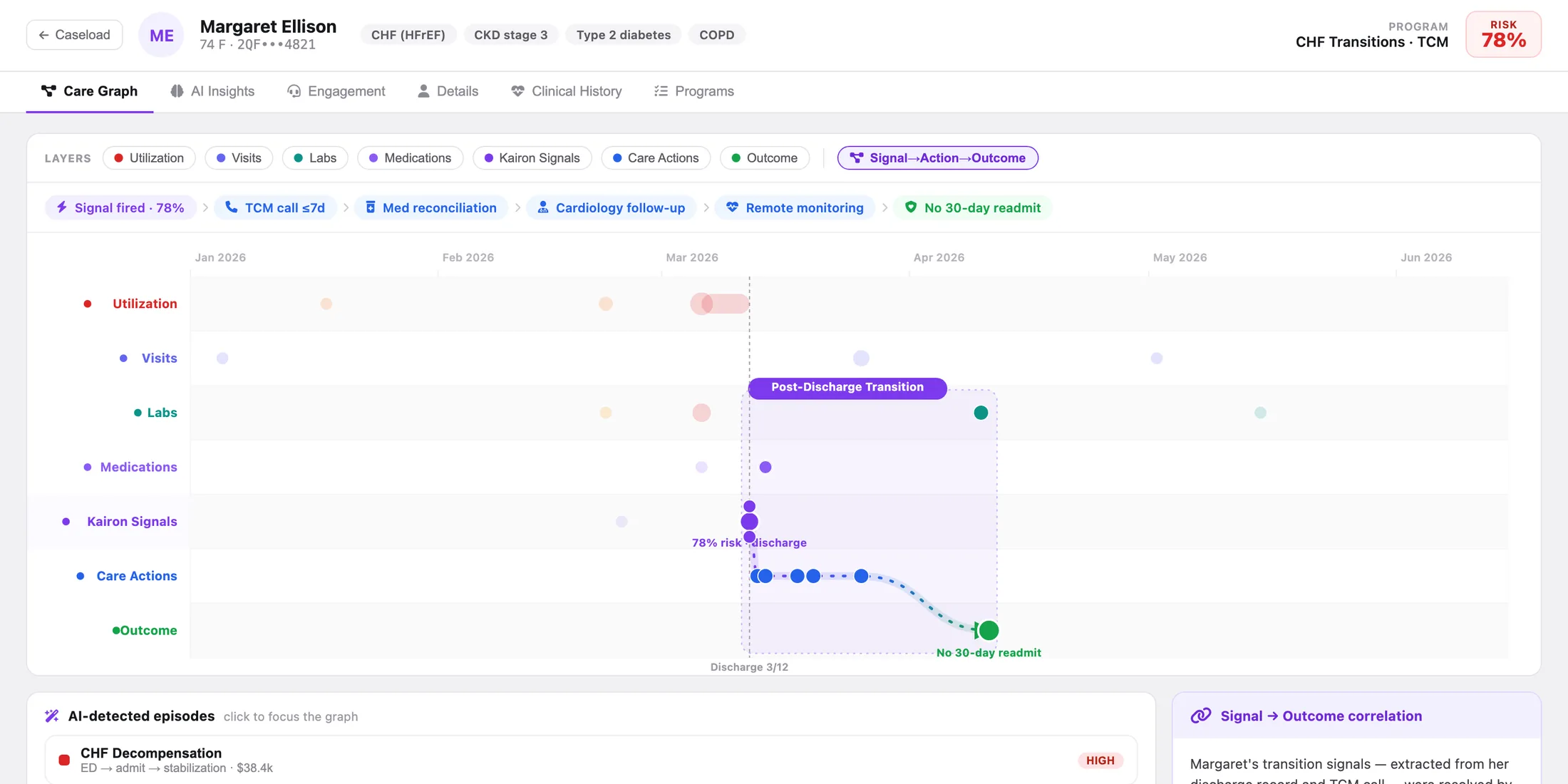Toggle the Labs layer chip

click(315, 158)
